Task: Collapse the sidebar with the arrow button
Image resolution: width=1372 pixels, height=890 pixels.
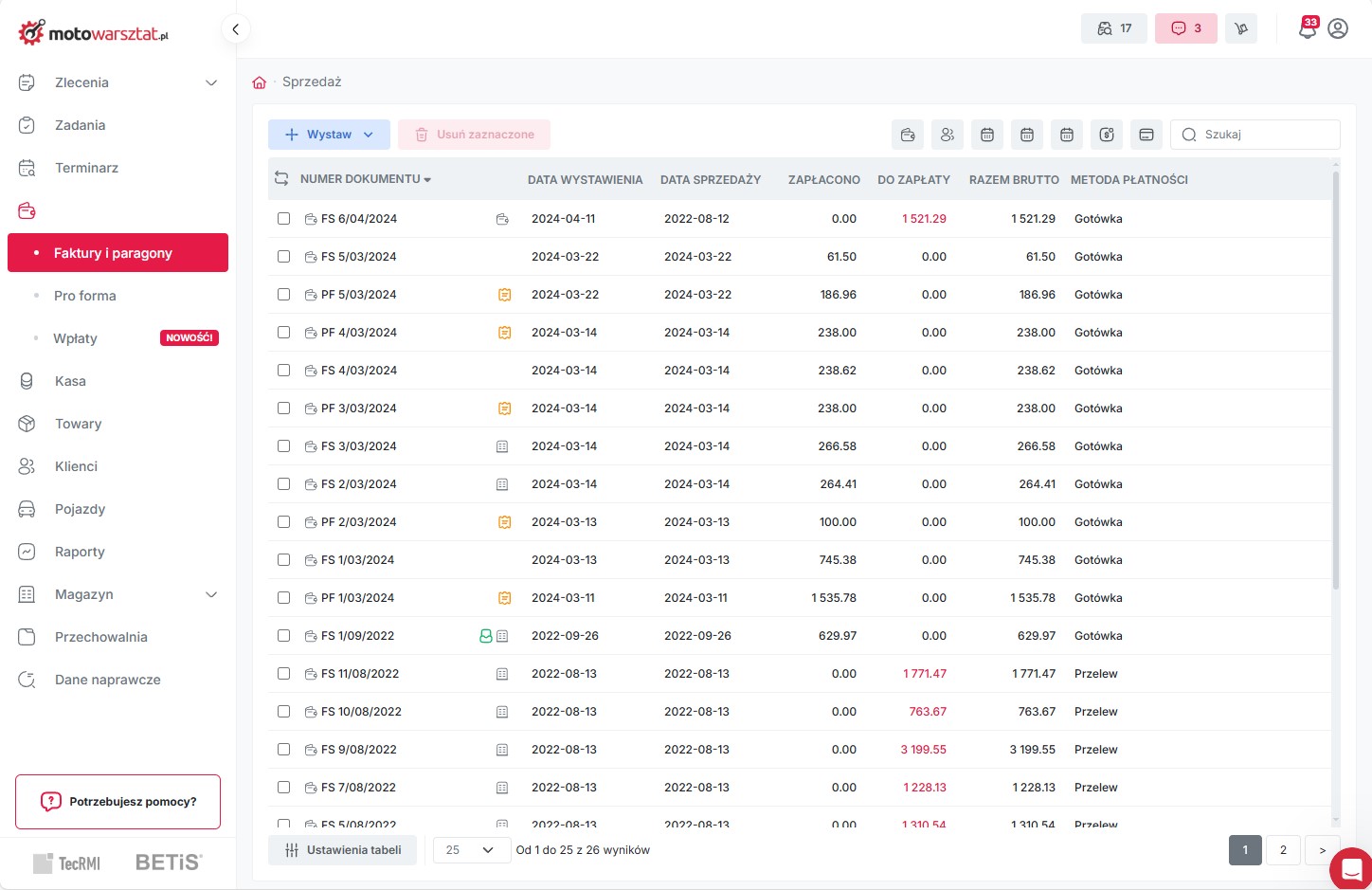Action: coord(235,29)
